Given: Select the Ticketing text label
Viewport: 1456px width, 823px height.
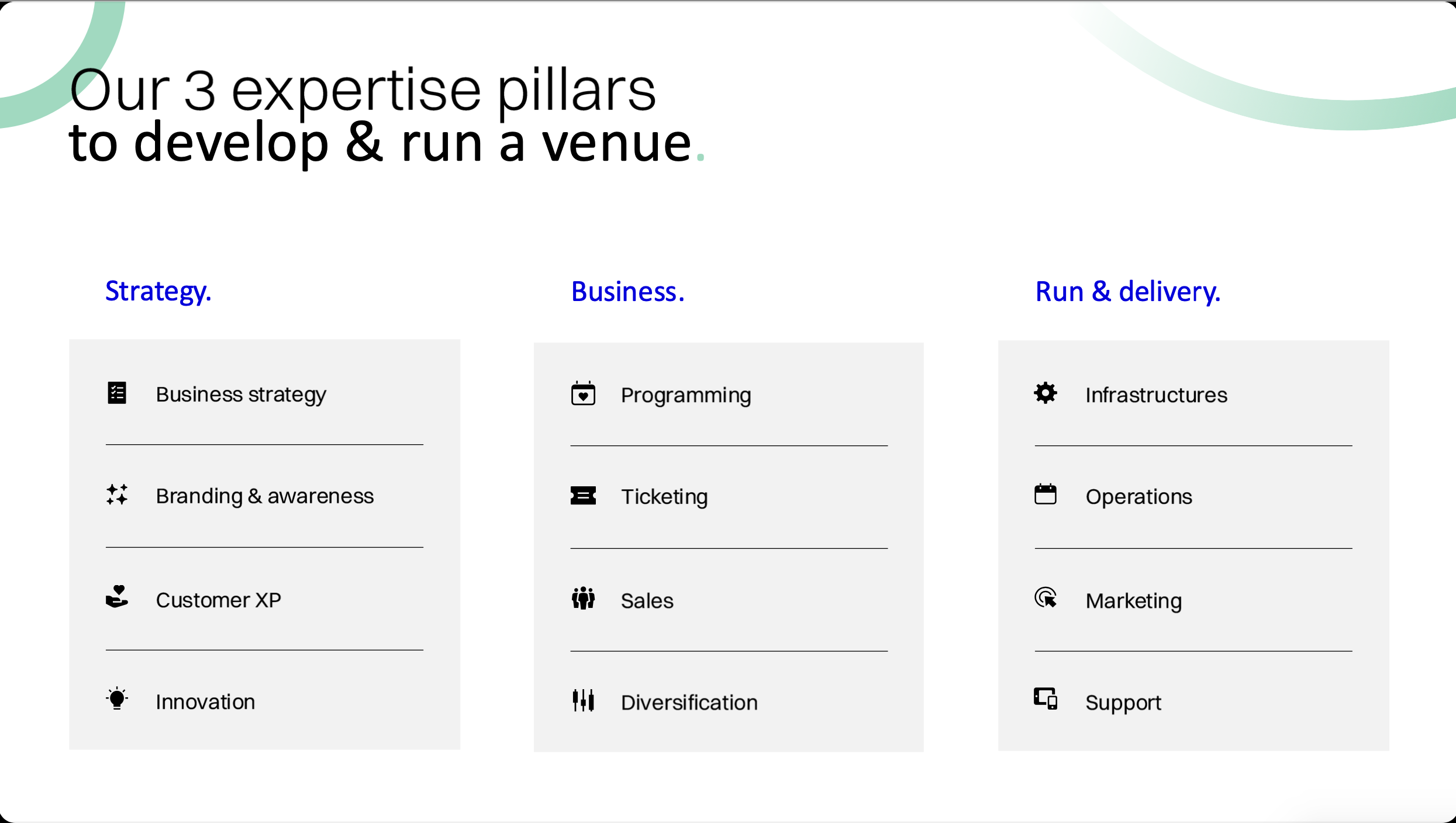Looking at the screenshot, I should pyautogui.click(x=664, y=497).
